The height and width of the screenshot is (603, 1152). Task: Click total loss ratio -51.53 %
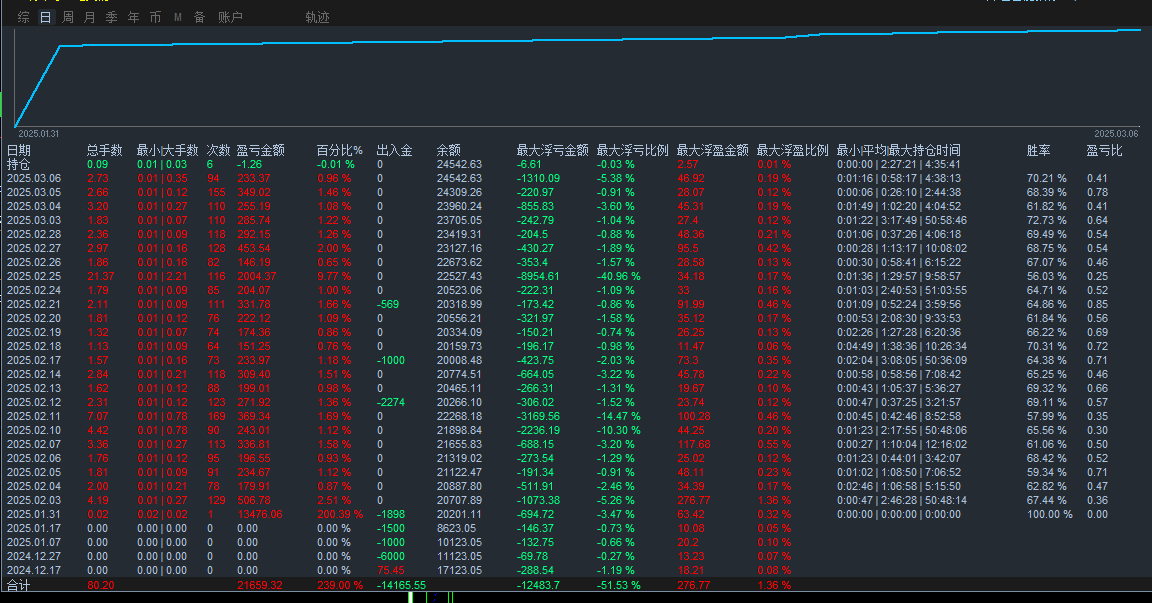tap(619, 585)
